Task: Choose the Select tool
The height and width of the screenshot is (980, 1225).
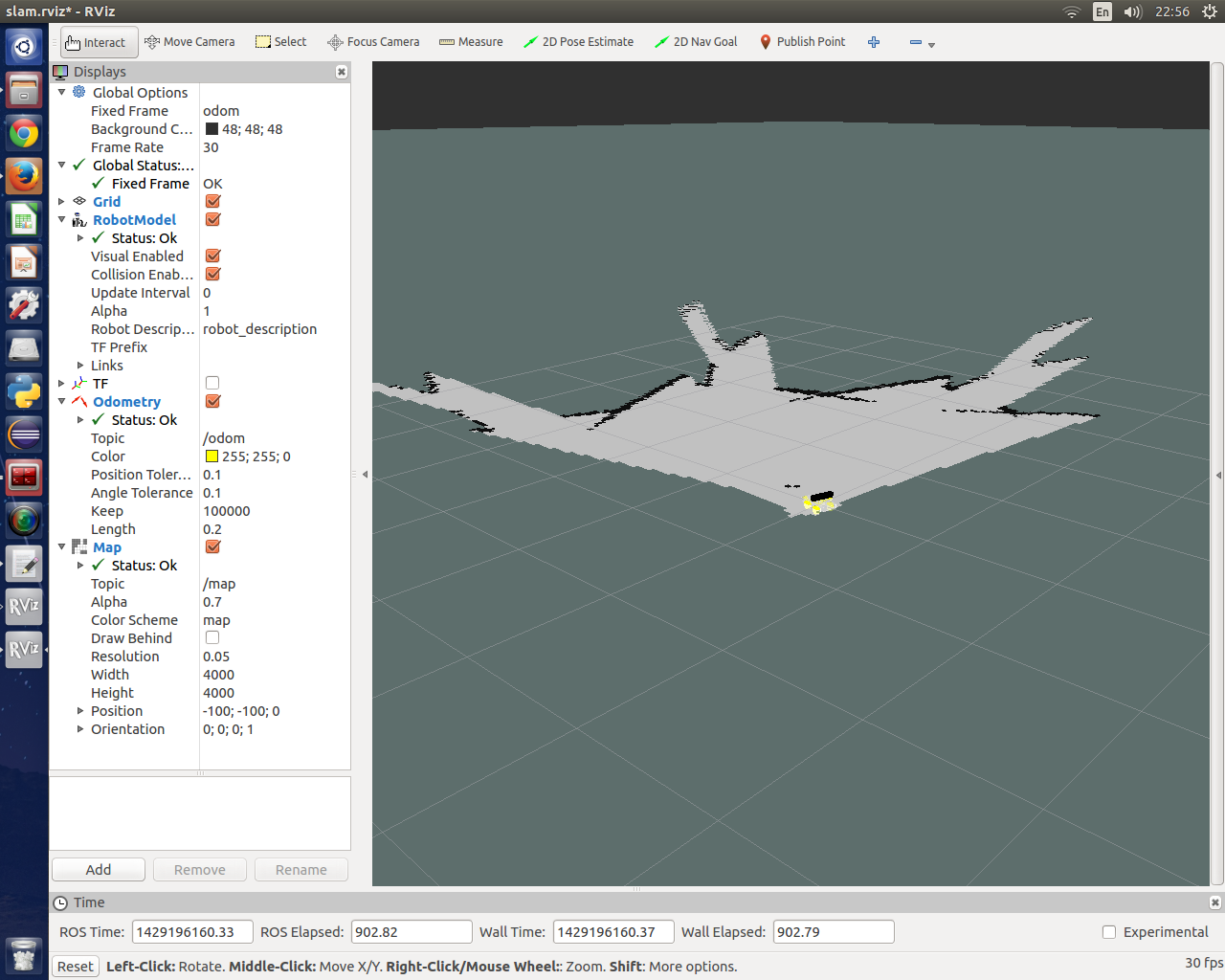Action: point(281,42)
